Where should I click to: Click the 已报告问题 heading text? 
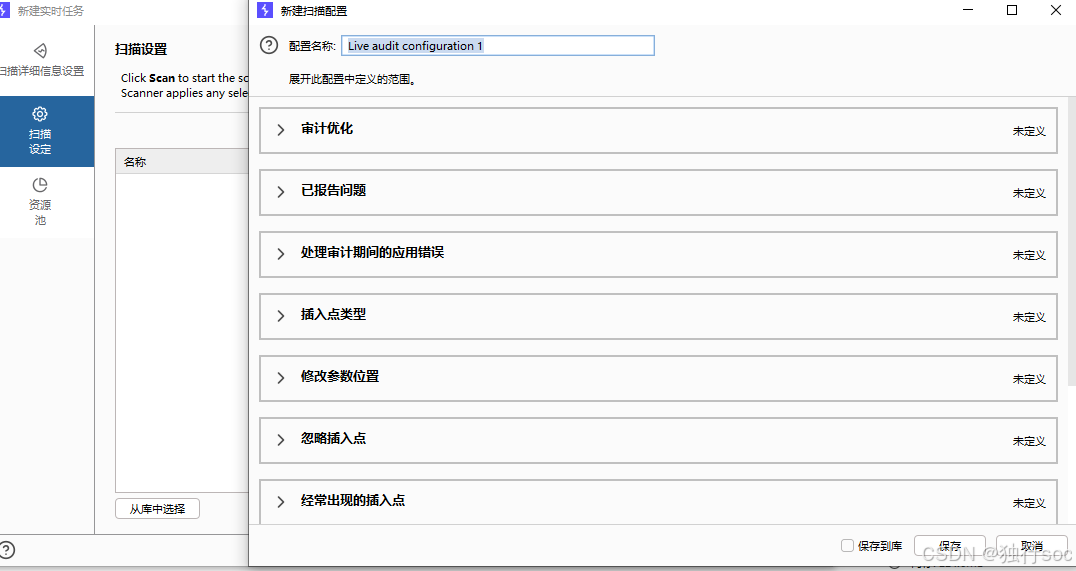point(334,190)
